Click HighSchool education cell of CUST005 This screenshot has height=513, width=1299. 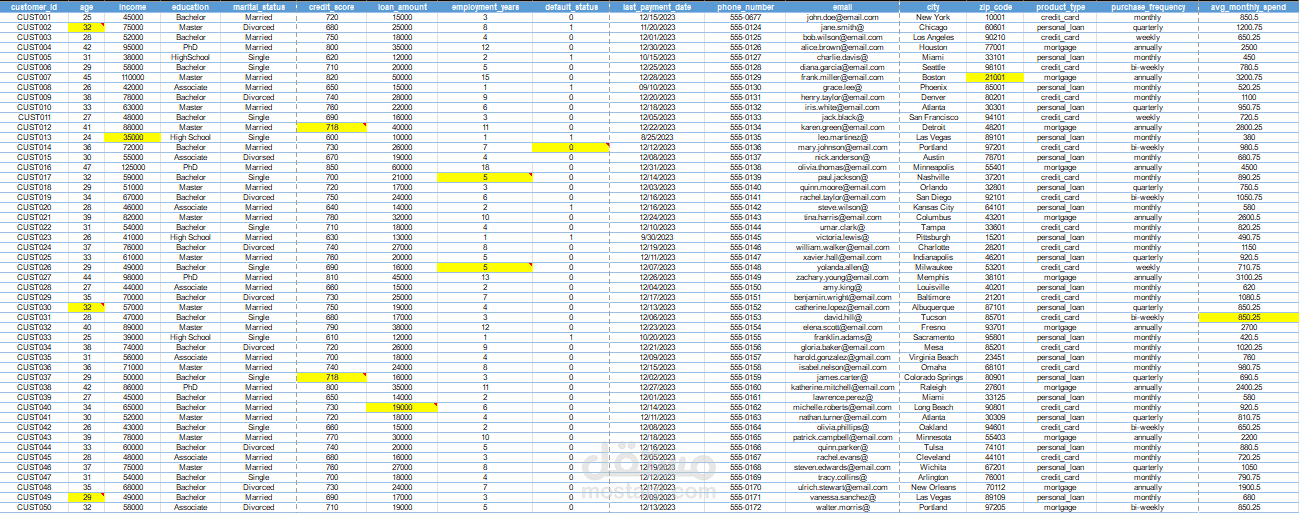190,57
